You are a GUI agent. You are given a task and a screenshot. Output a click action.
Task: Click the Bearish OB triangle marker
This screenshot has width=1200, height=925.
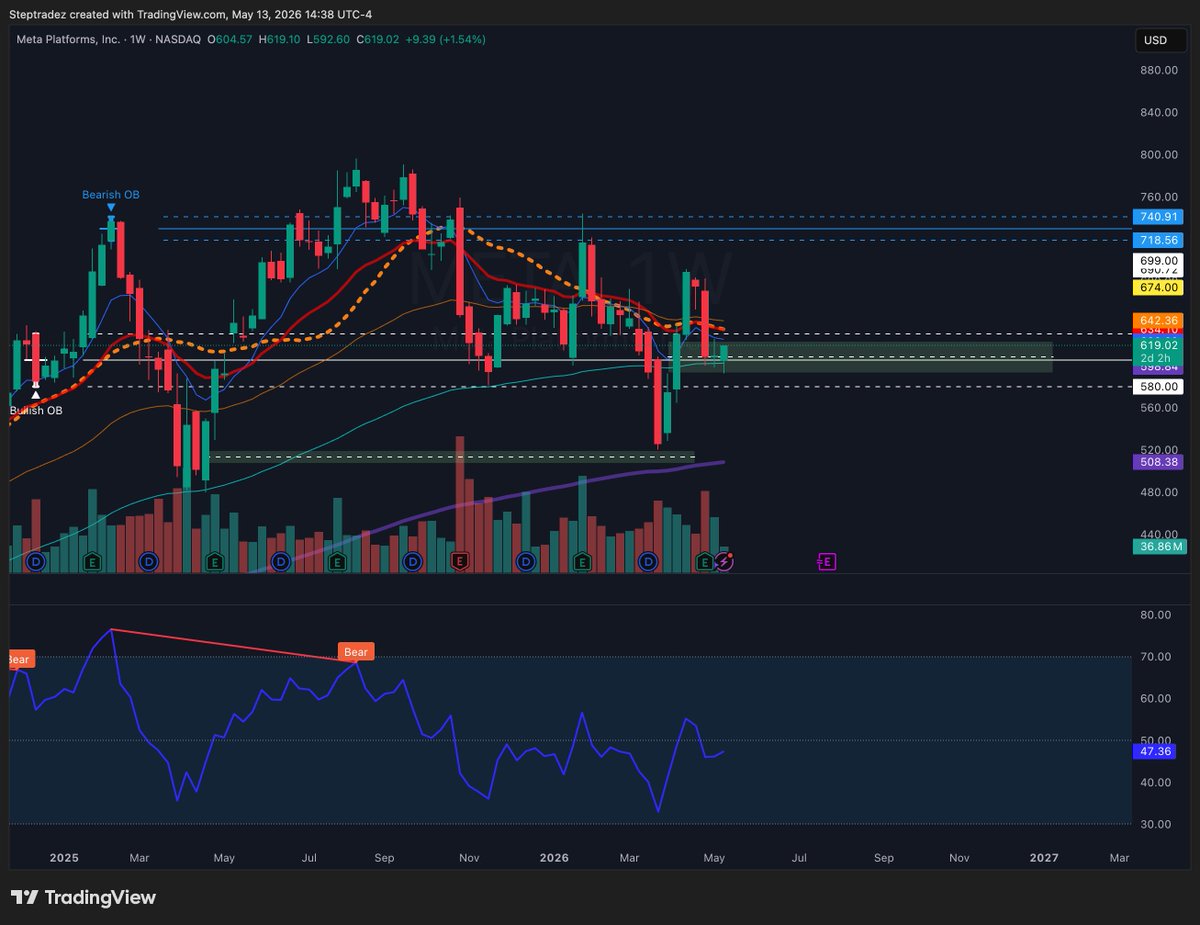(x=110, y=207)
